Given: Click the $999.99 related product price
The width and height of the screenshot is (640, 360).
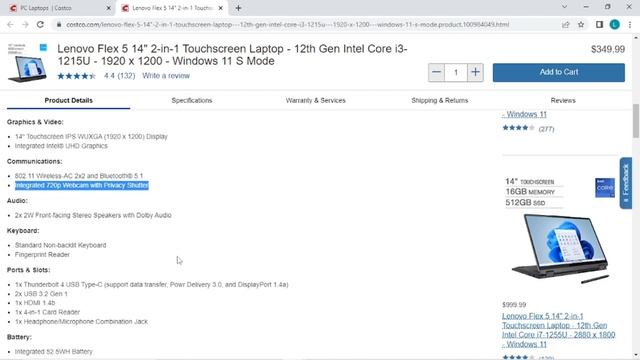Looking at the screenshot, I should (514, 304).
